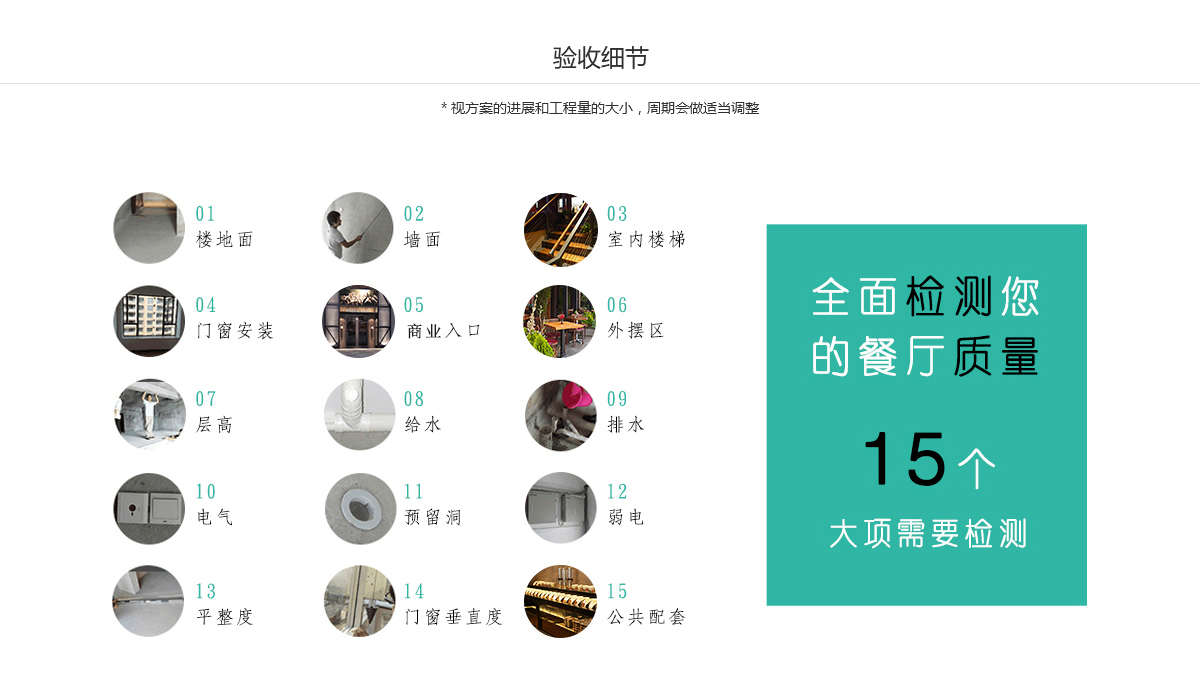
Task: Open the 弱电 low-voltage box image
Action: pos(561,508)
